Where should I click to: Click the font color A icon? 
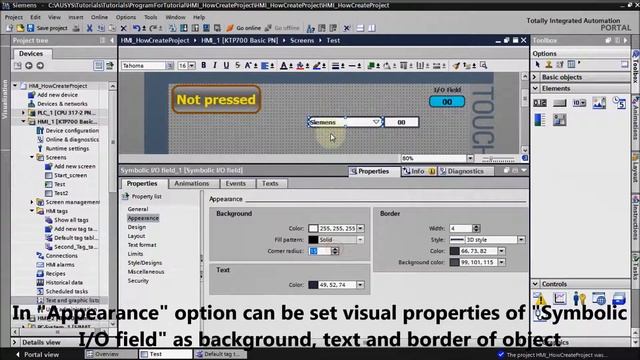[x=284, y=65]
